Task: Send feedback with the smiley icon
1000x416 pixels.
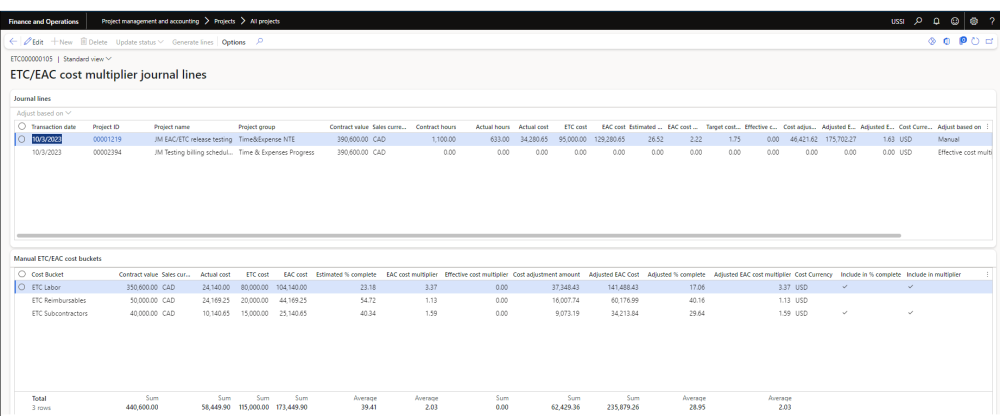Action: (954, 21)
